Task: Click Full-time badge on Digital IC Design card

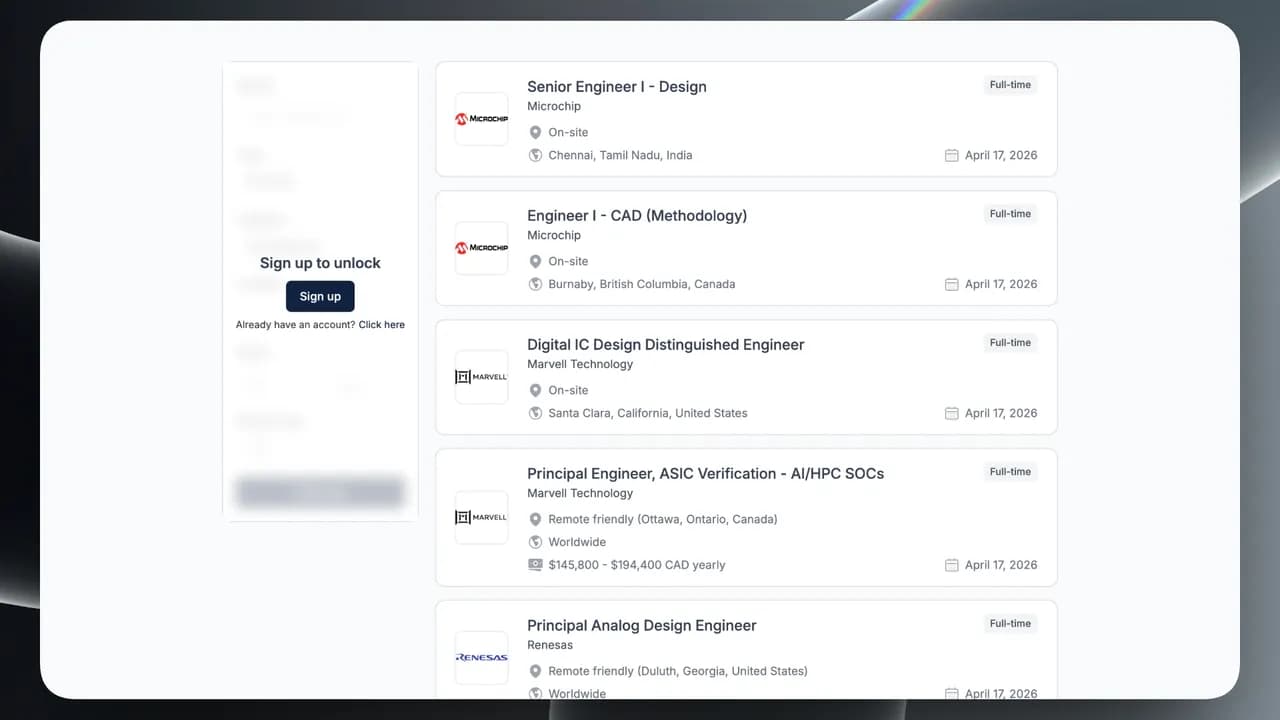Action: [x=1010, y=343]
